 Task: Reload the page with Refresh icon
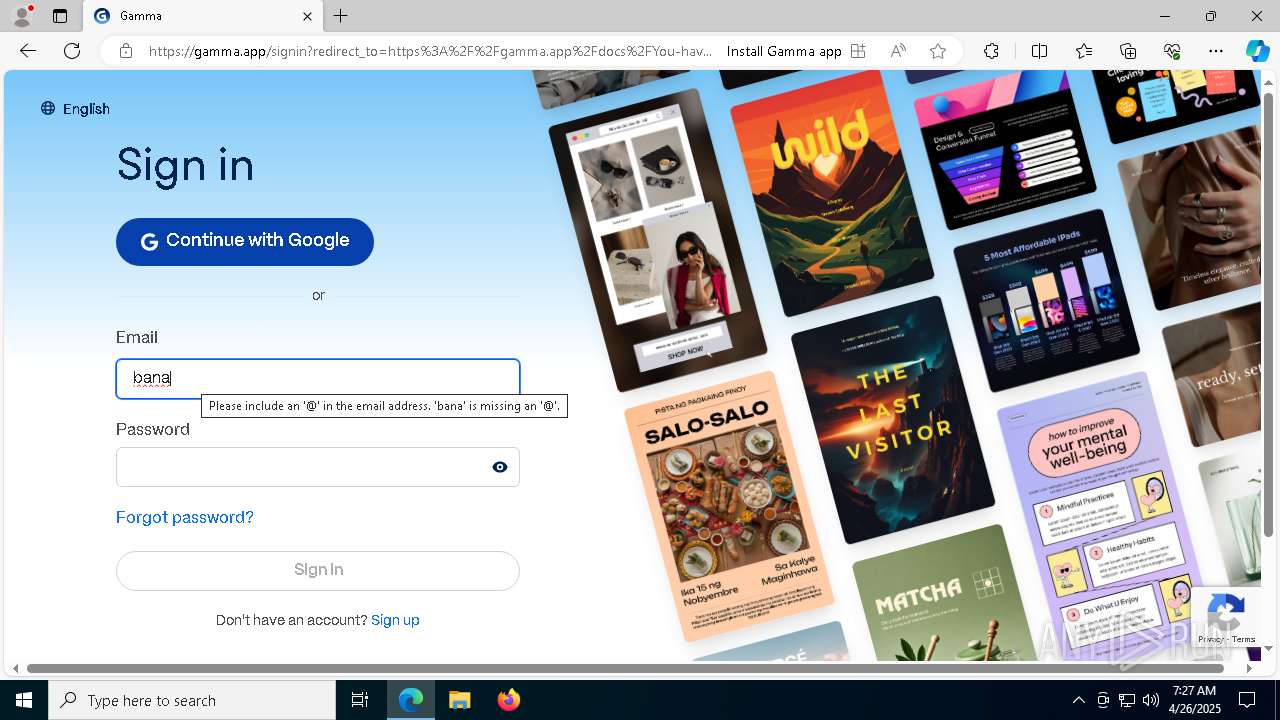click(72, 51)
